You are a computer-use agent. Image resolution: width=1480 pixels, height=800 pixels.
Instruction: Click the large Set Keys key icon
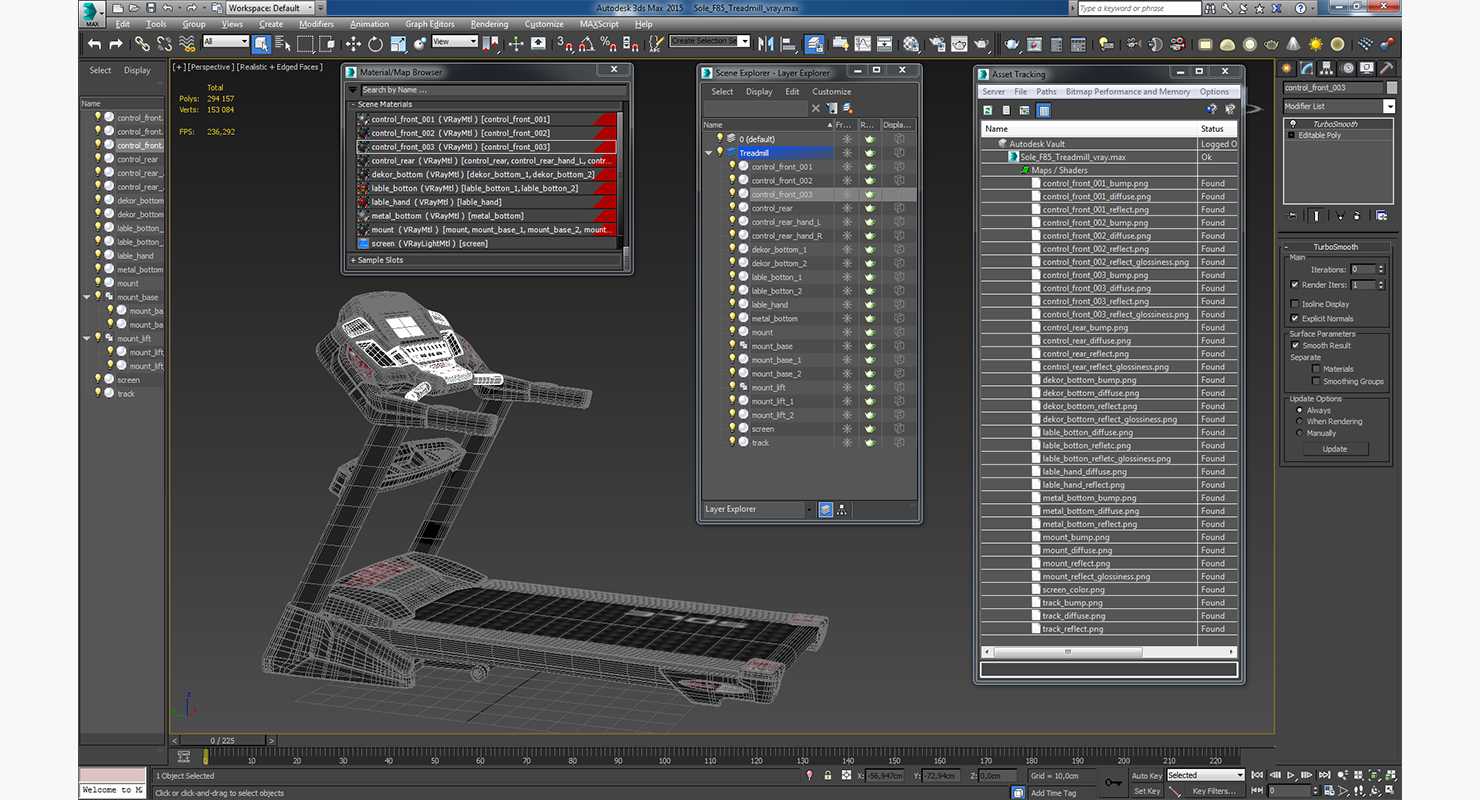[1113, 783]
